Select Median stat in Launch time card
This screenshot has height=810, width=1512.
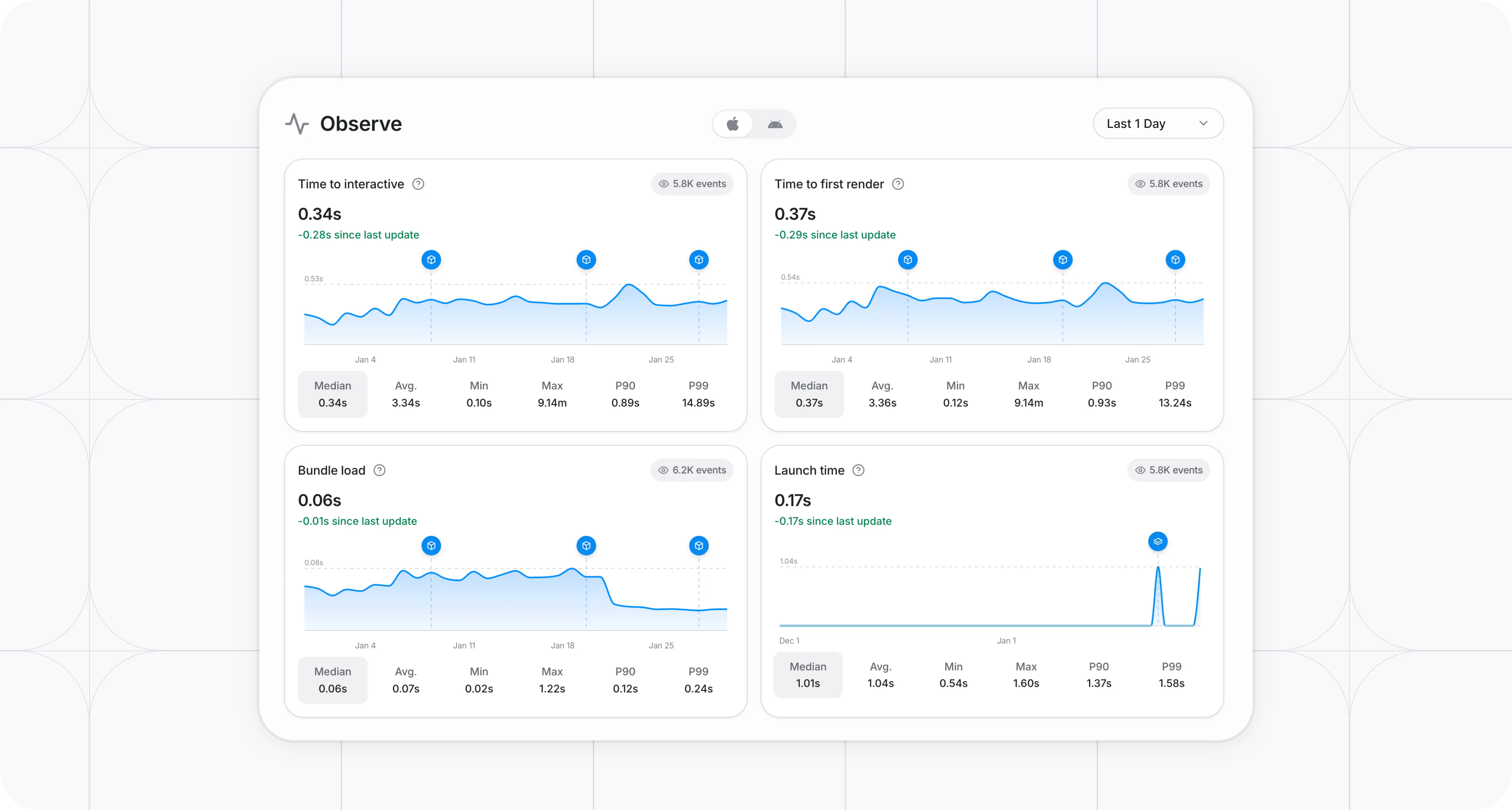pyautogui.click(x=808, y=675)
